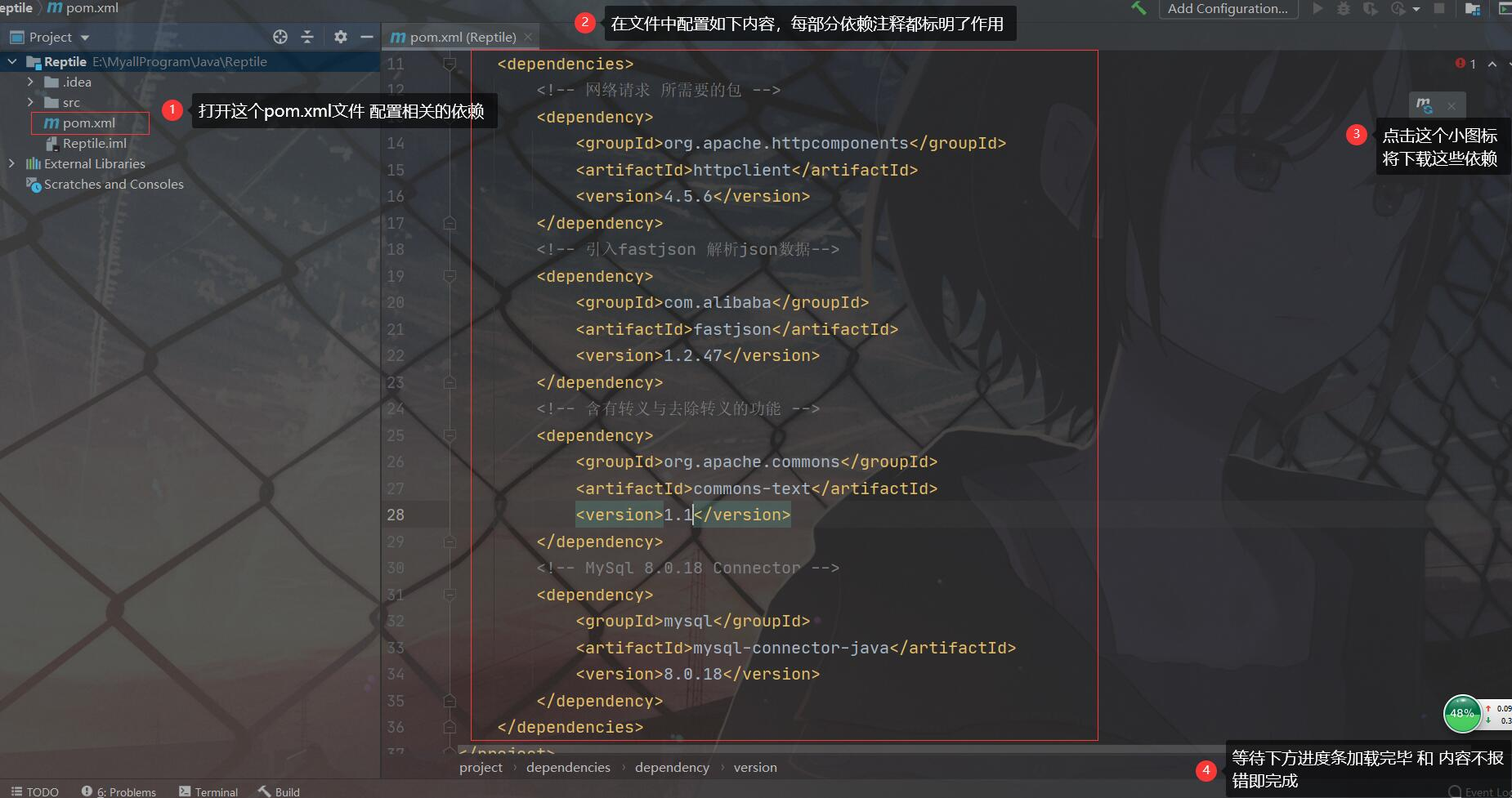
Task: Expand External Libraries node
Action: coord(11,163)
